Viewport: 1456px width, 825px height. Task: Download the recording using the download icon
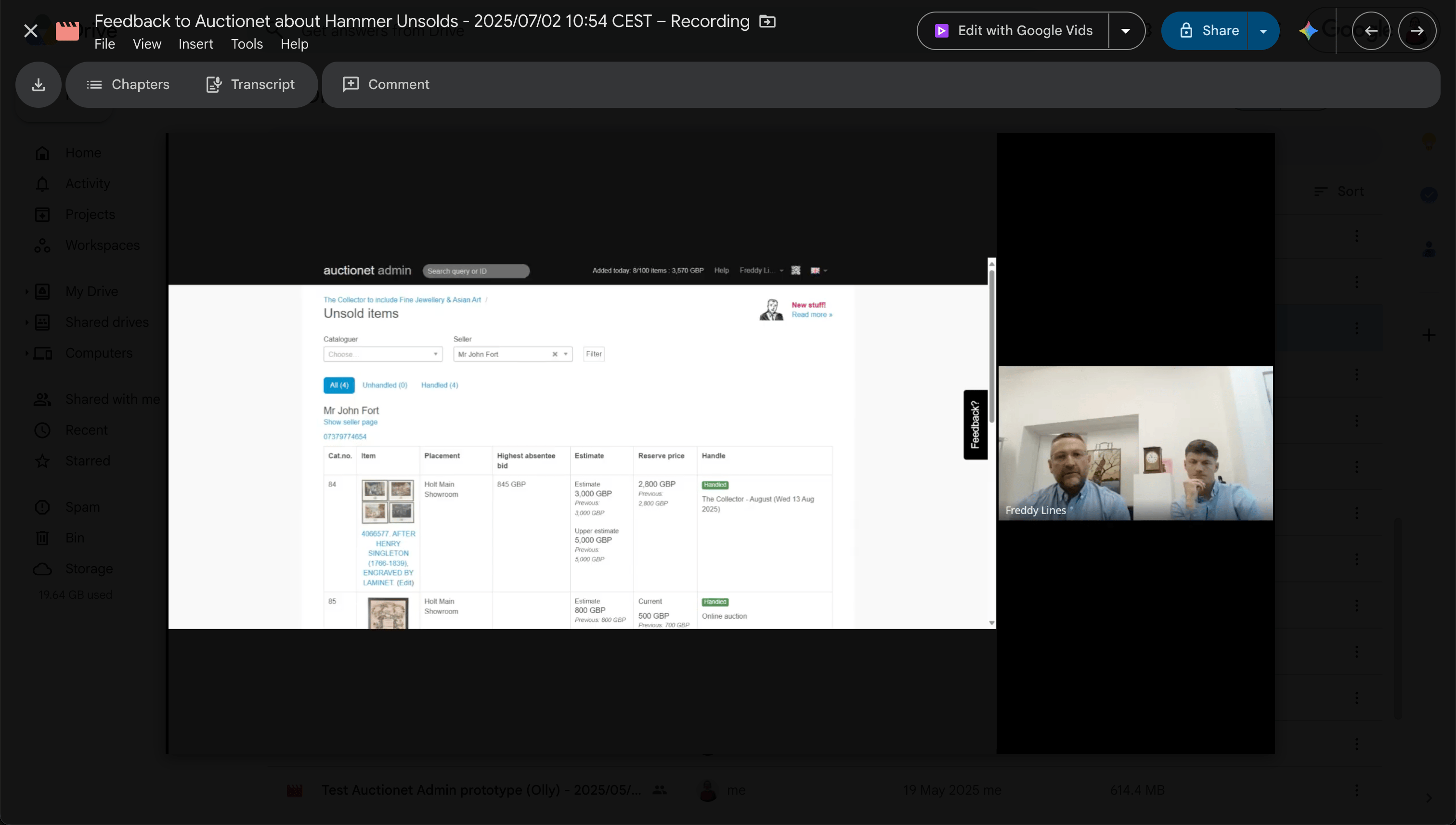point(39,84)
